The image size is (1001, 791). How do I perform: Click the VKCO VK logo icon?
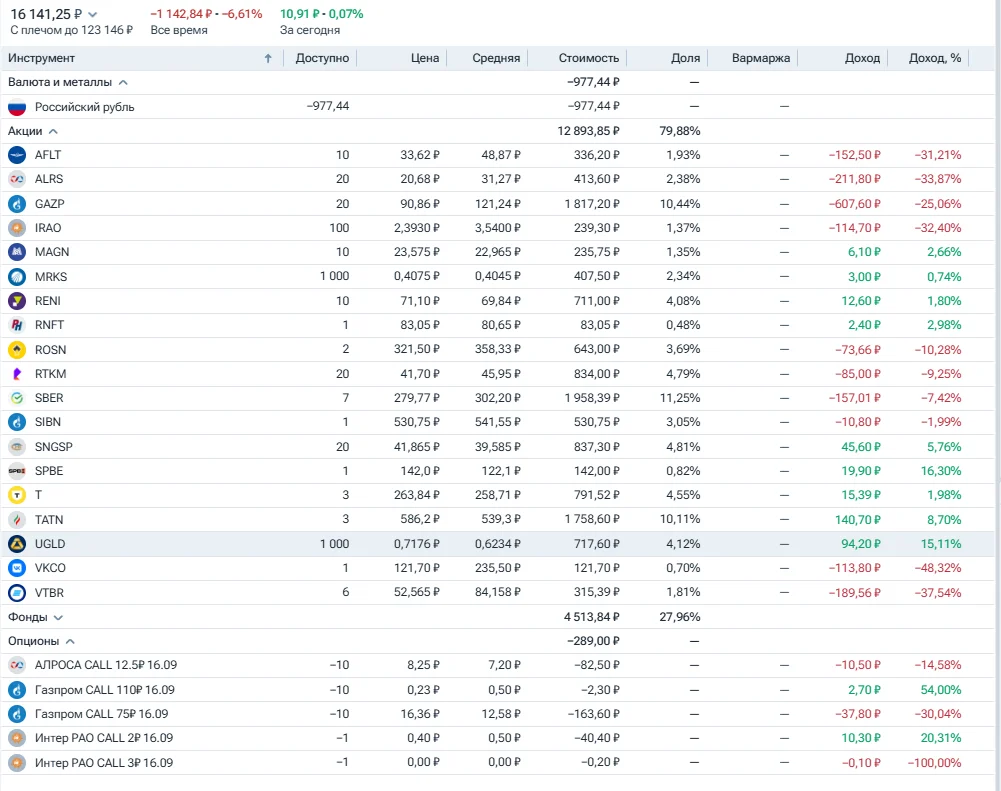coord(17,568)
